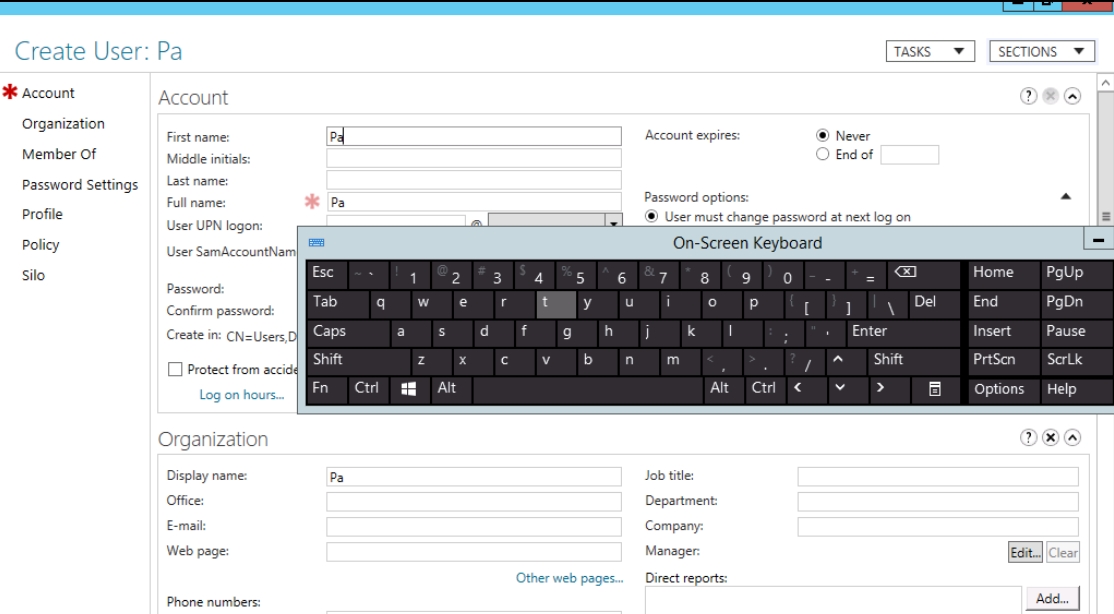Click into the Job title field
Viewport: 1114px width, 614px height.
937,477
